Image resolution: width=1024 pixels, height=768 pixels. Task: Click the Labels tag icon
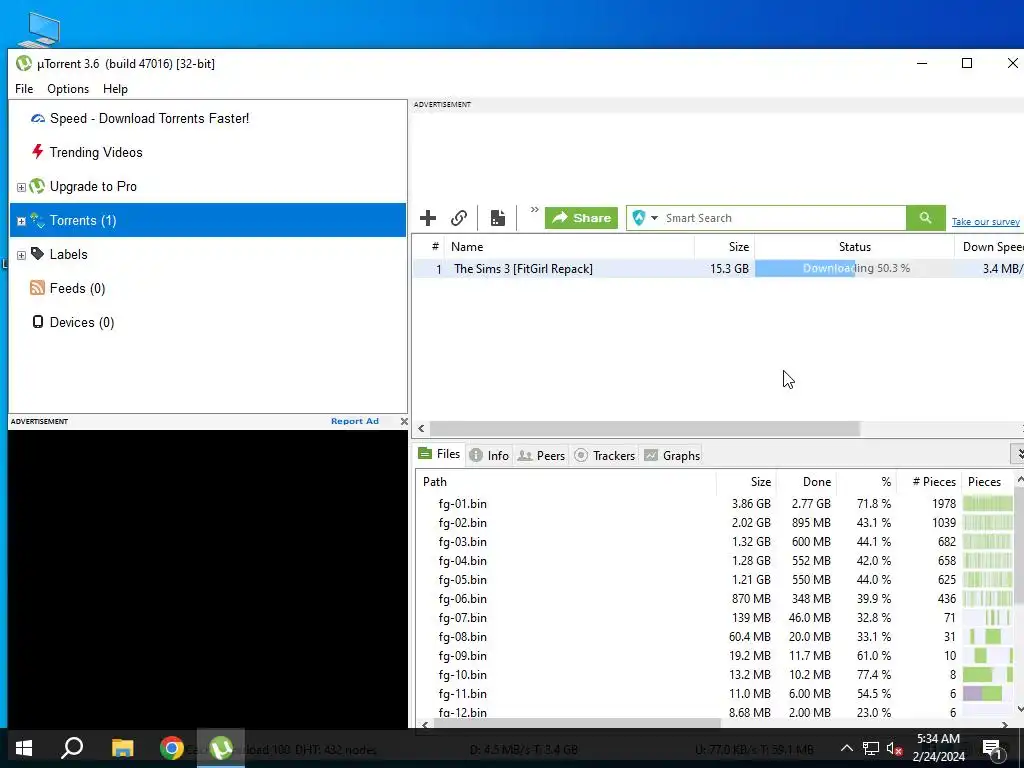[x=37, y=254]
